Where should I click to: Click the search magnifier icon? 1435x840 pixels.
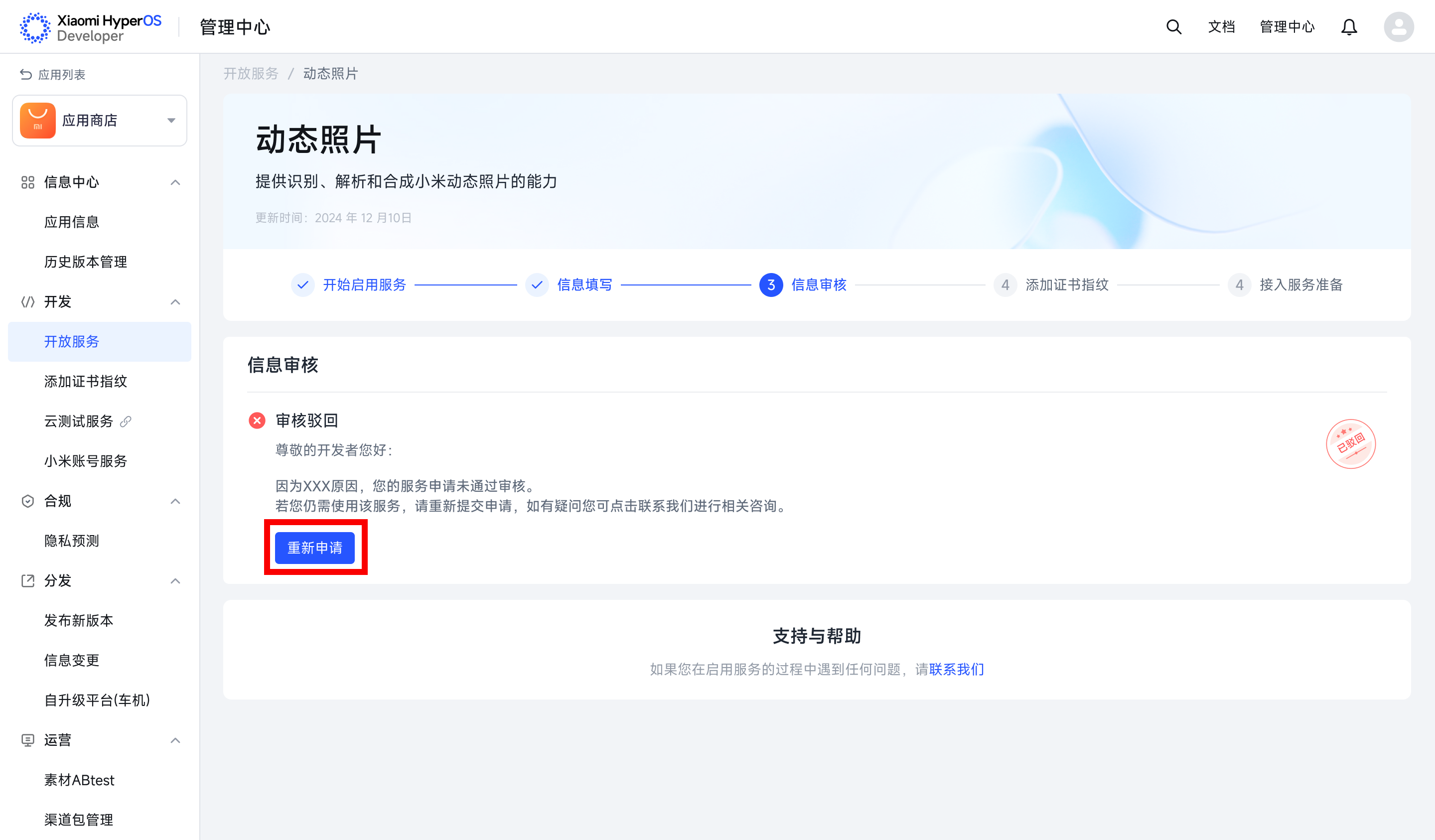(x=1173, y=27)
